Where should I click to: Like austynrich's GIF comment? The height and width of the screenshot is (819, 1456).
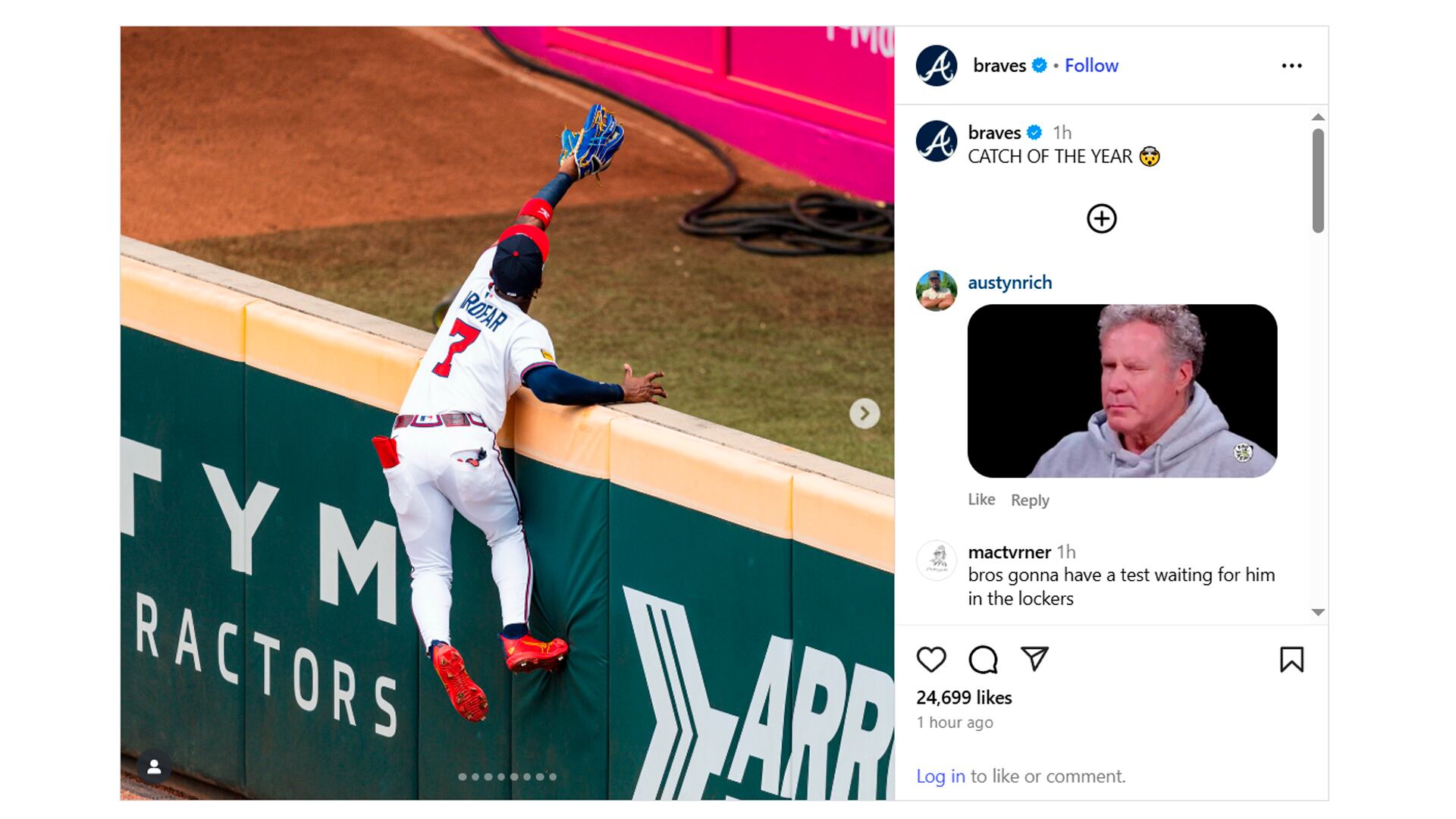(x=981, y=499)
